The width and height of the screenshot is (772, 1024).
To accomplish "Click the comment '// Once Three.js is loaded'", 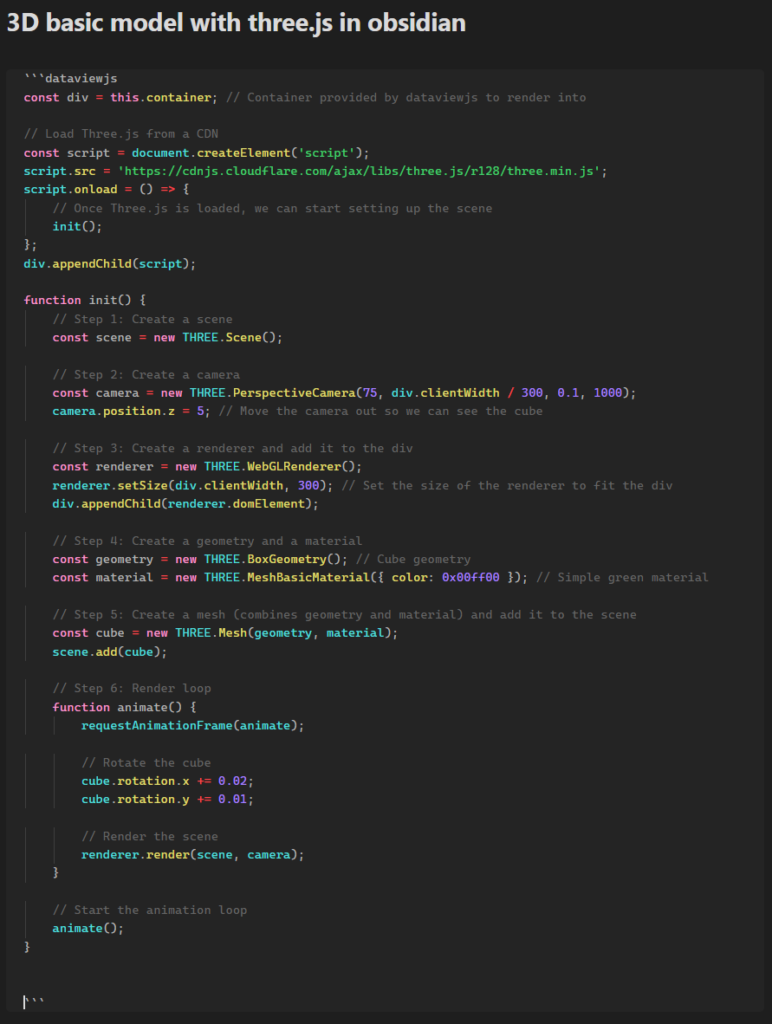I will (x=272, y=208).
